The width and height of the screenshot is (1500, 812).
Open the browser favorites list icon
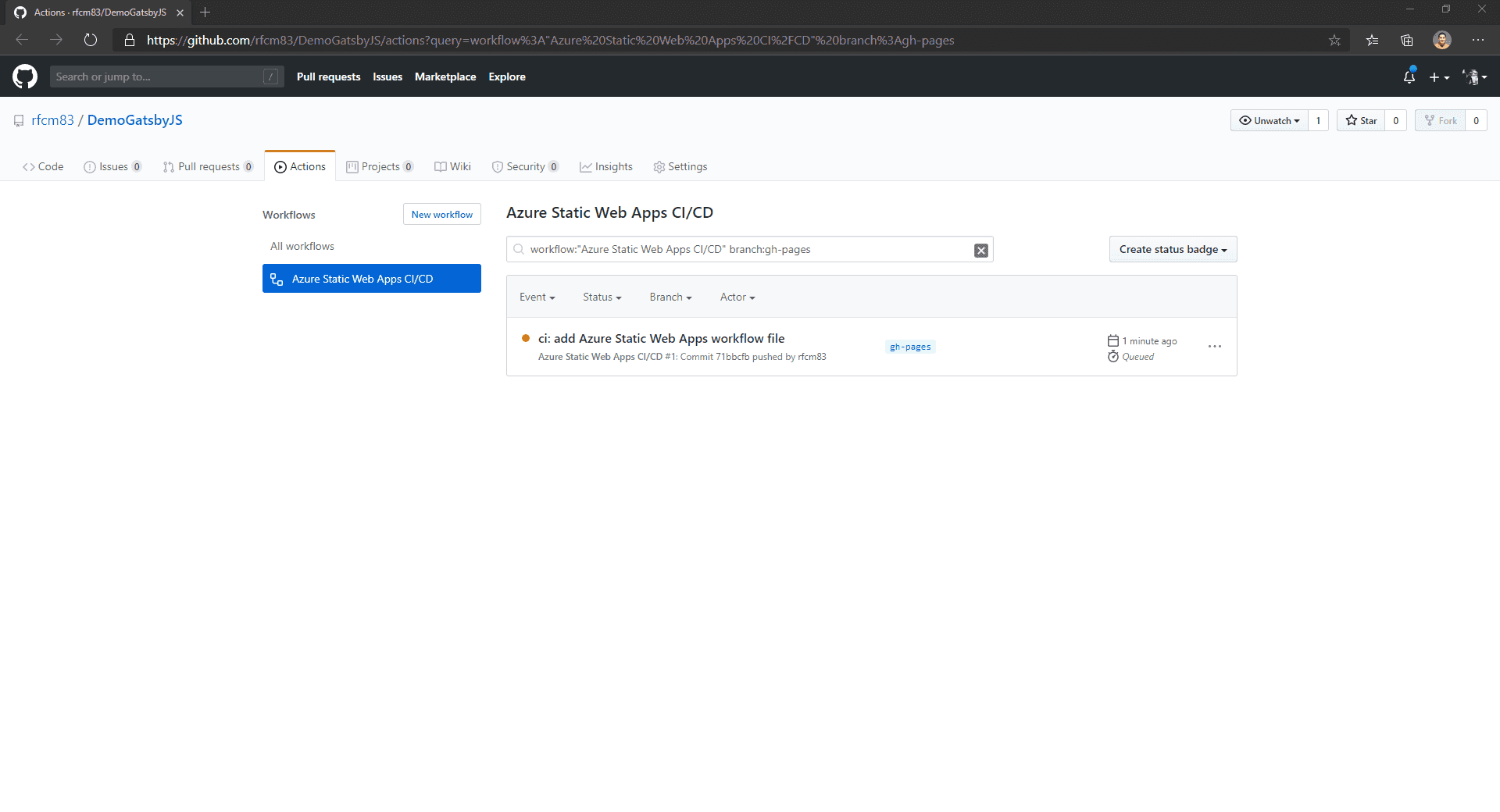click(x=1372, y=40)
